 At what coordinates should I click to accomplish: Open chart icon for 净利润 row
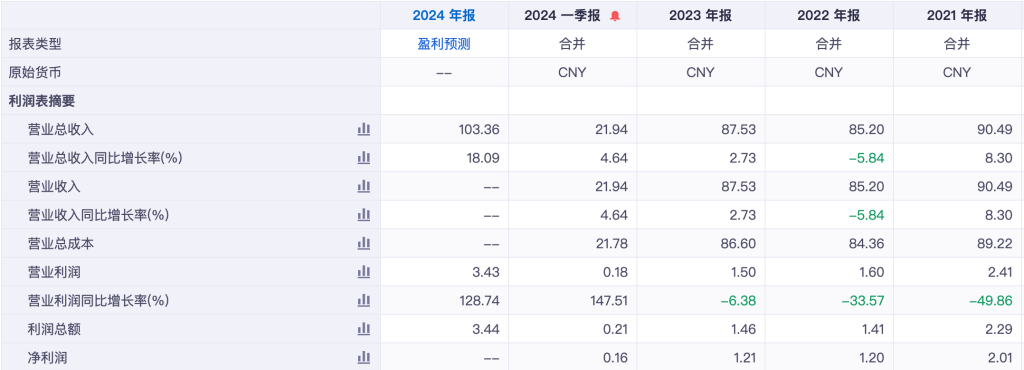coord(364,358)
